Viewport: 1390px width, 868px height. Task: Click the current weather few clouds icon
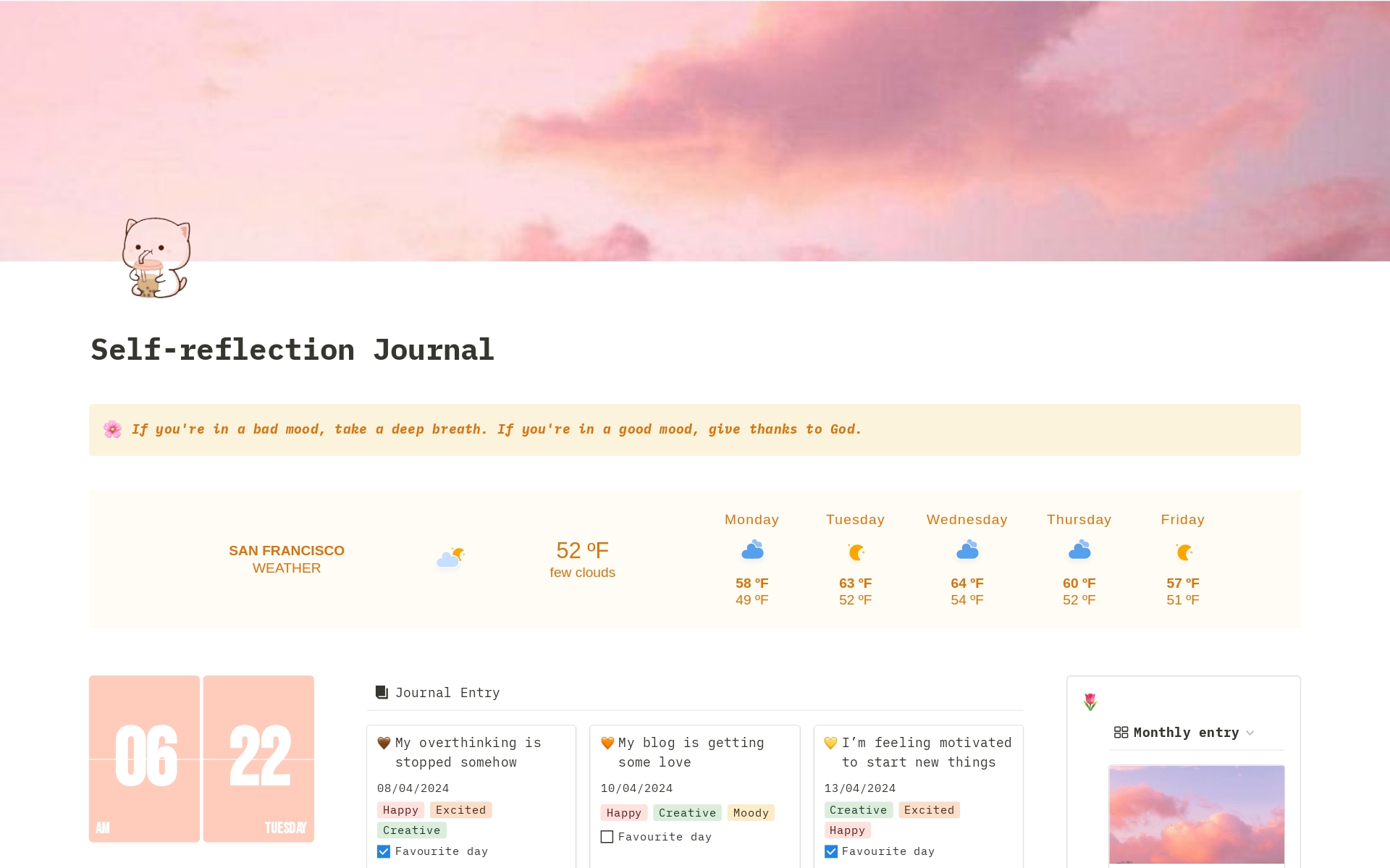point(450,557)
